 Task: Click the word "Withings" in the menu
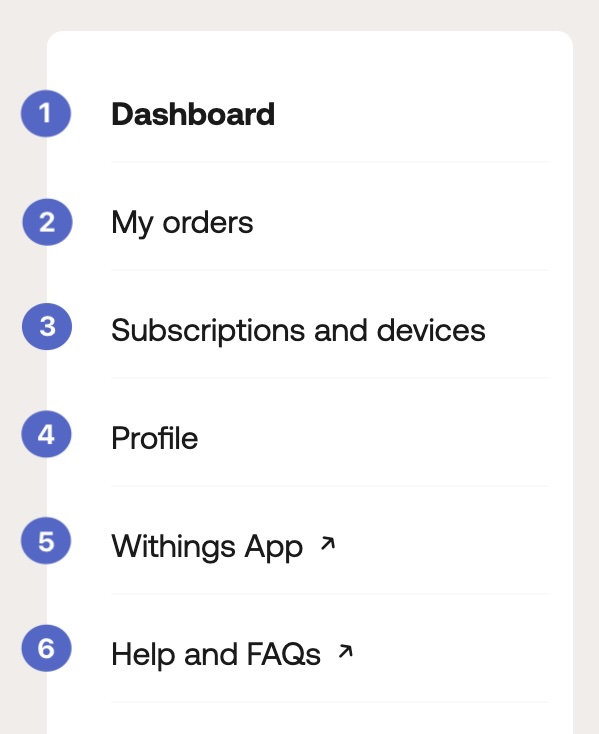173,547
